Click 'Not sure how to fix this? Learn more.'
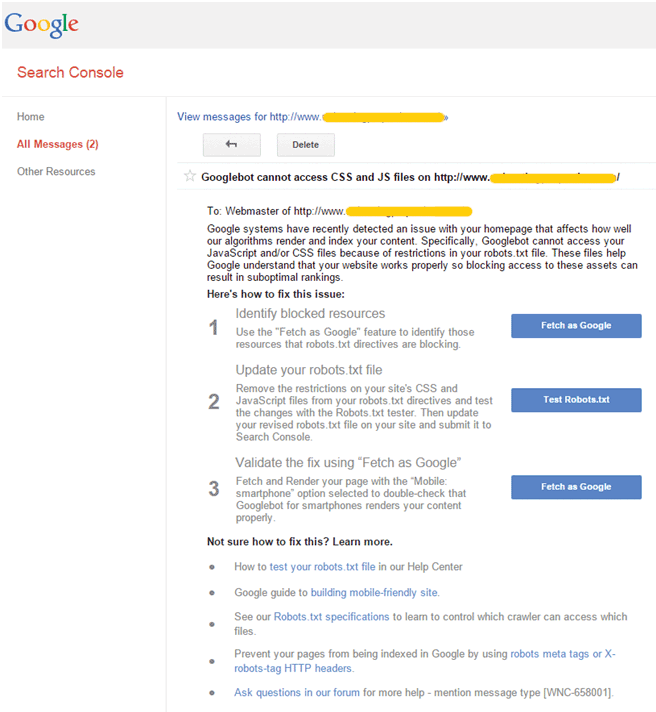656x712 pixels. coord(300,542)
